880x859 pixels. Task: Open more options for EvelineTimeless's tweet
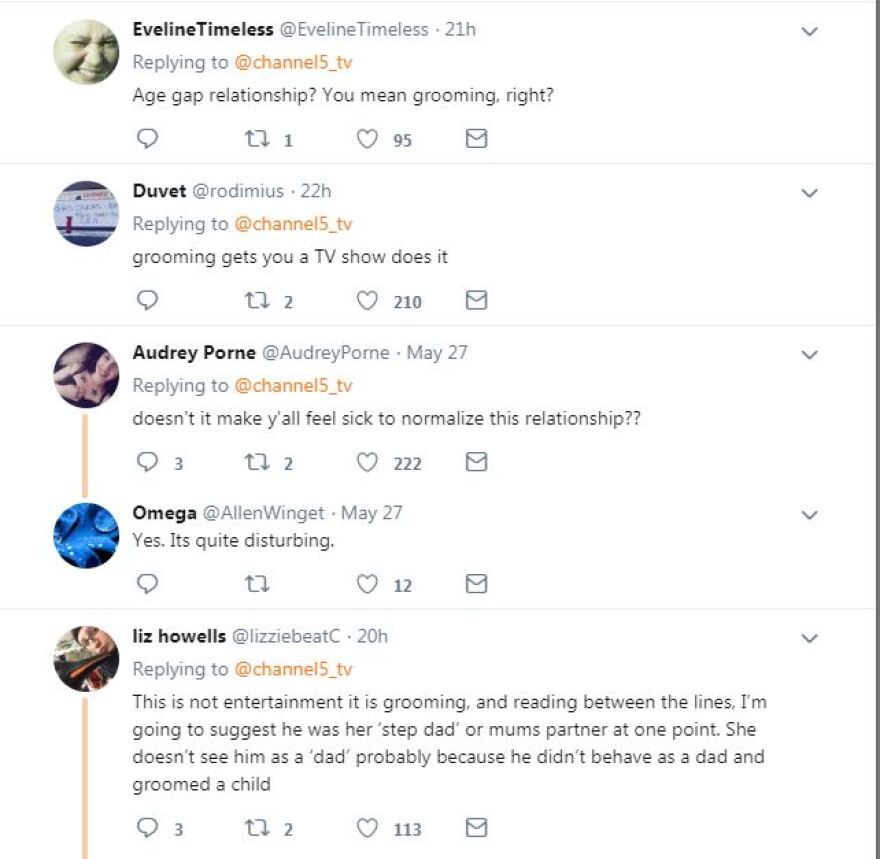tap(810, 31)
